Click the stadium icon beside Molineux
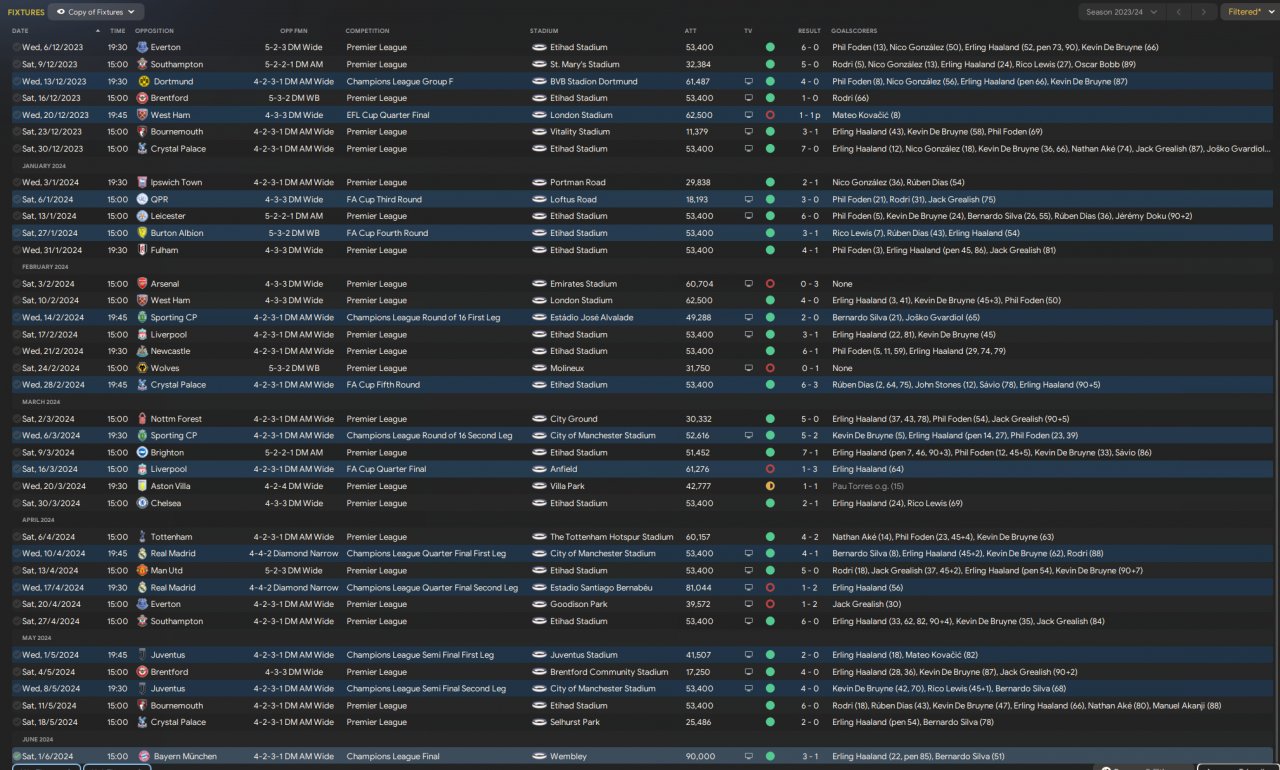This screenshot has height=770, width=1280. click(x=539, y=368)
